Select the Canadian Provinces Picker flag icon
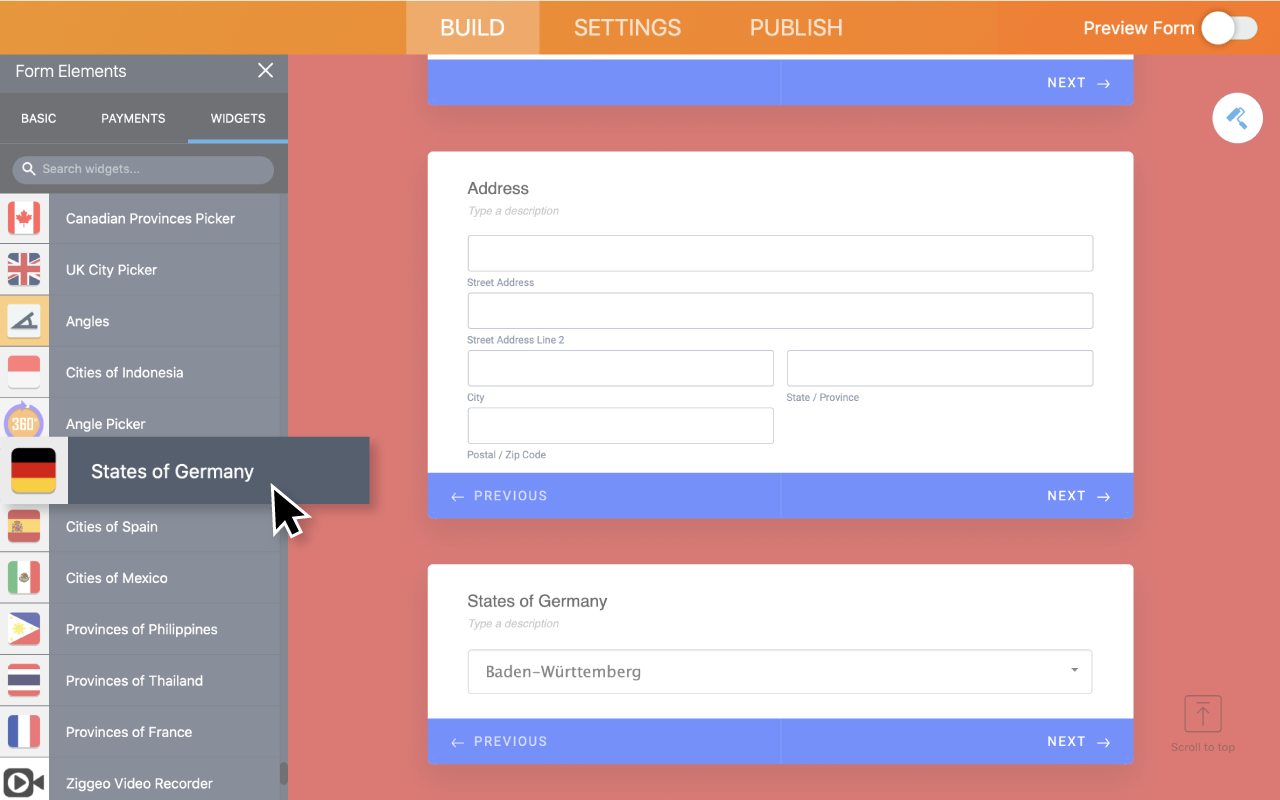Image resolution: width=1280 pixels, height=800 pixels. click(x=24, y=218)
